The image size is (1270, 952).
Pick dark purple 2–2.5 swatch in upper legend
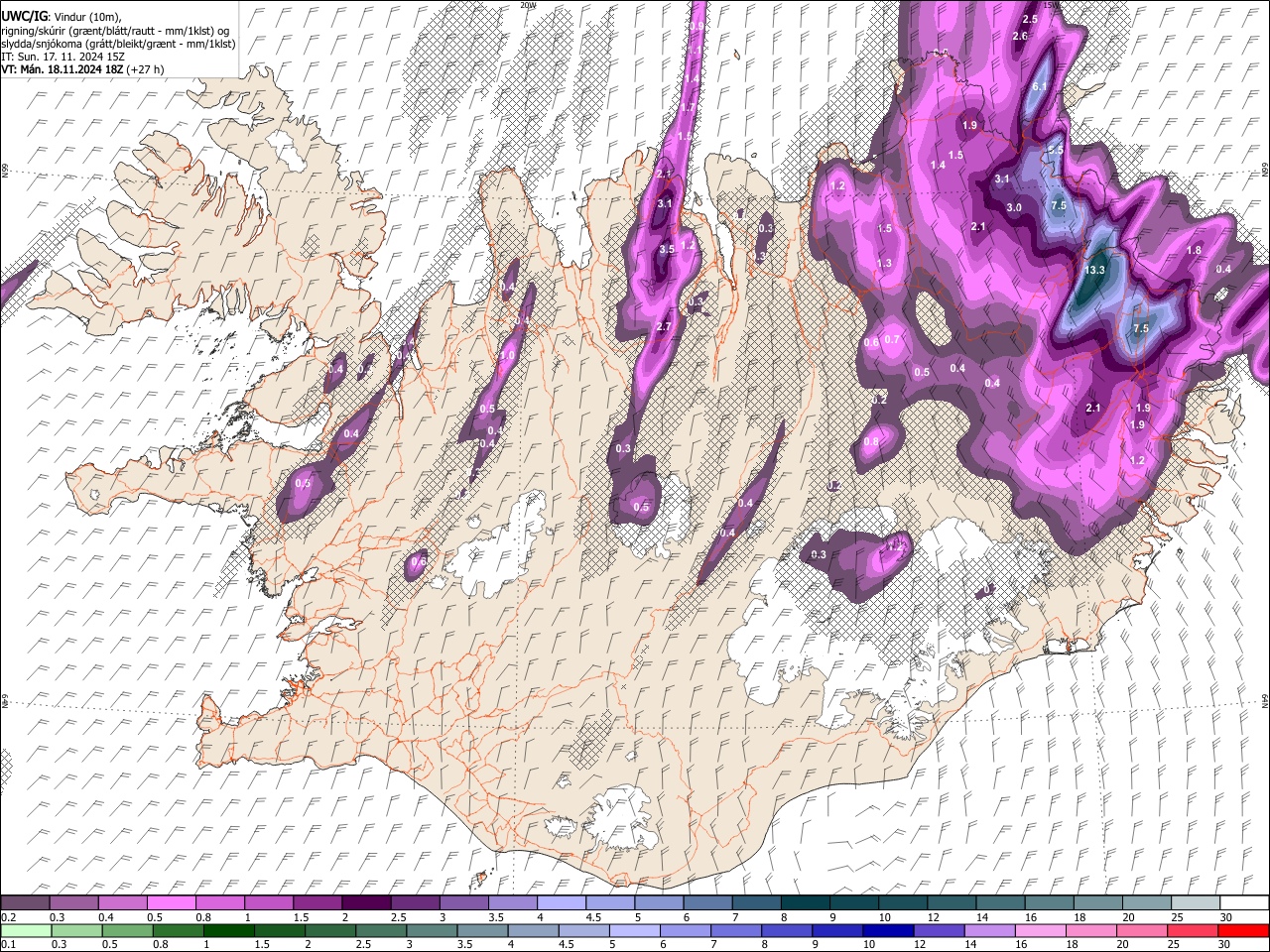[x=366, y=903]
